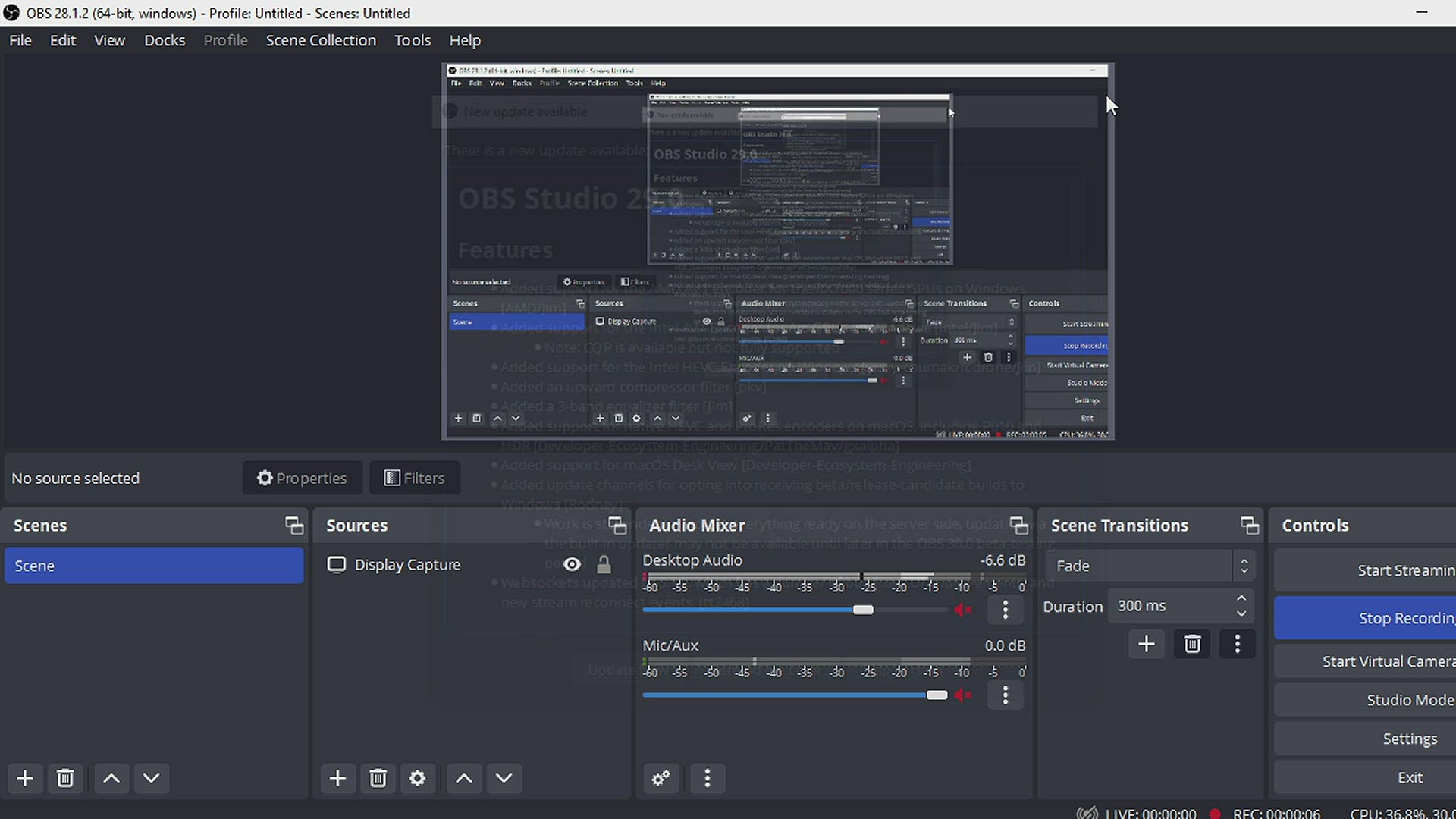Click the Stop Recording button

1365,618
